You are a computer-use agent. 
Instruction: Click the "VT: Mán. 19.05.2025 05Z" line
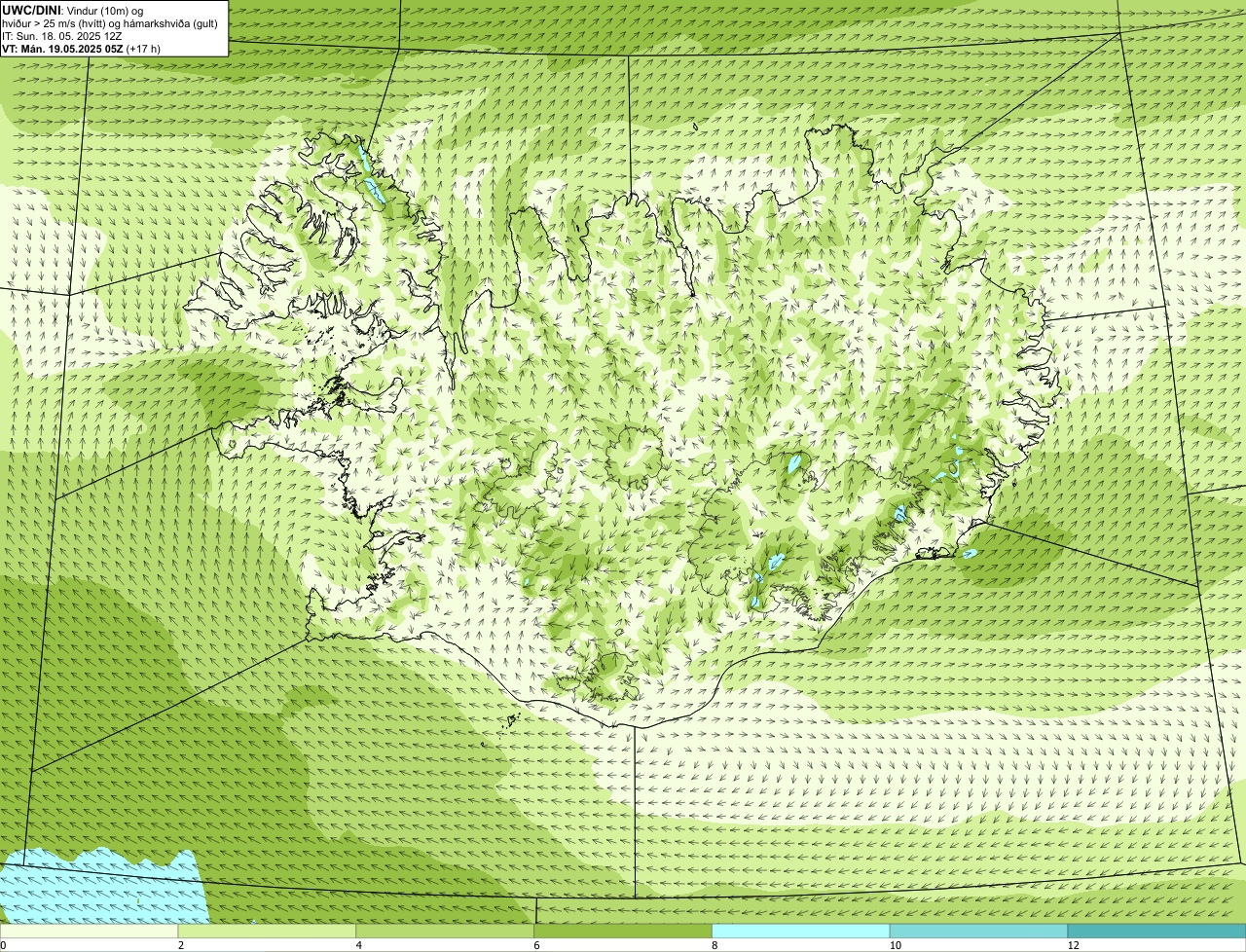coord(81,48)
